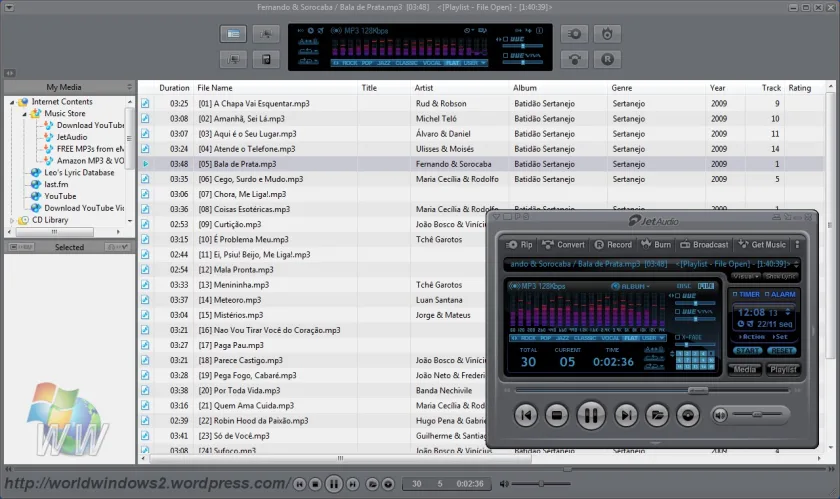Click previous track in JetAudio mini player

526,415
